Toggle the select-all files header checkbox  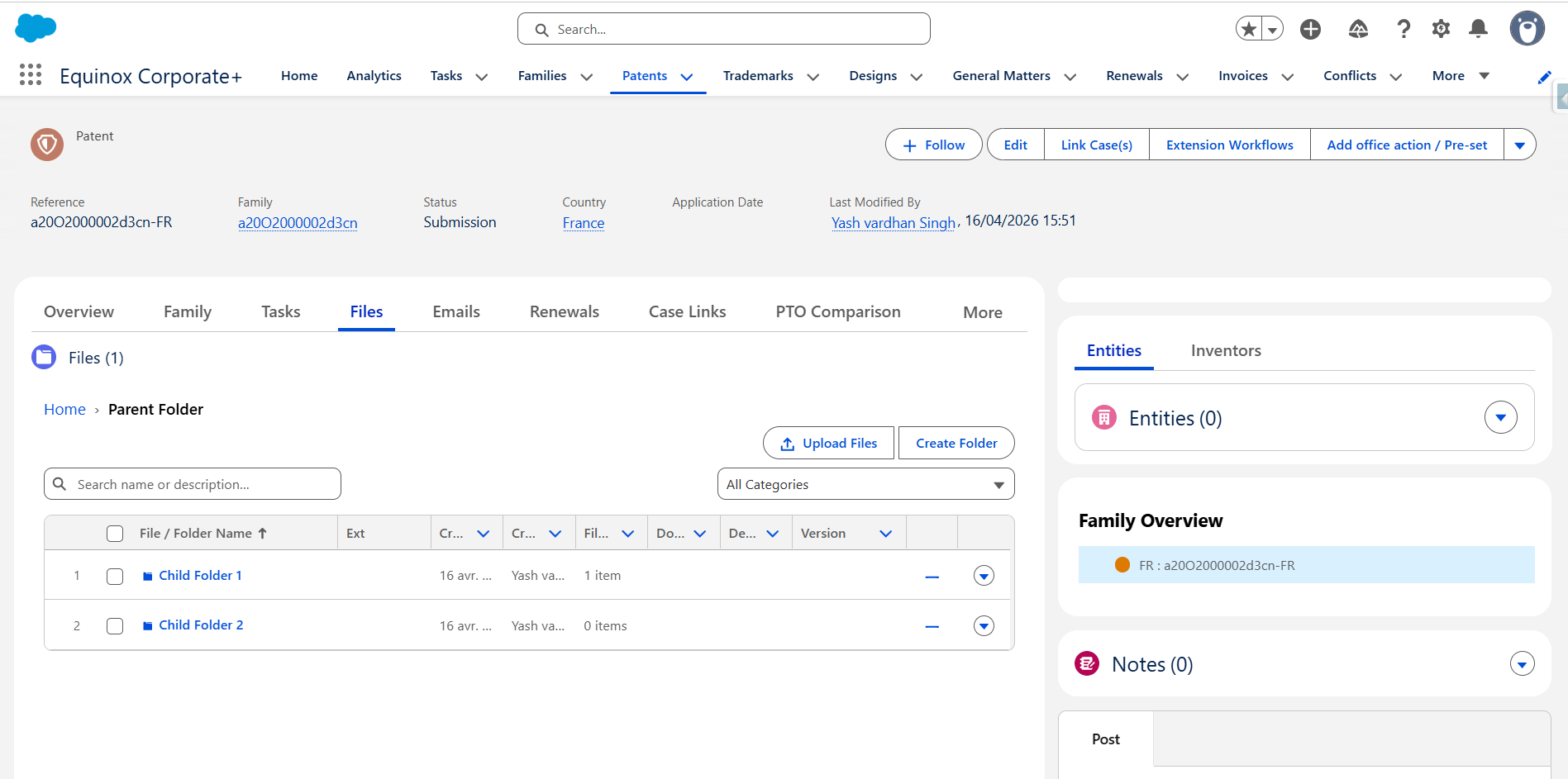(x=115, y=534)
